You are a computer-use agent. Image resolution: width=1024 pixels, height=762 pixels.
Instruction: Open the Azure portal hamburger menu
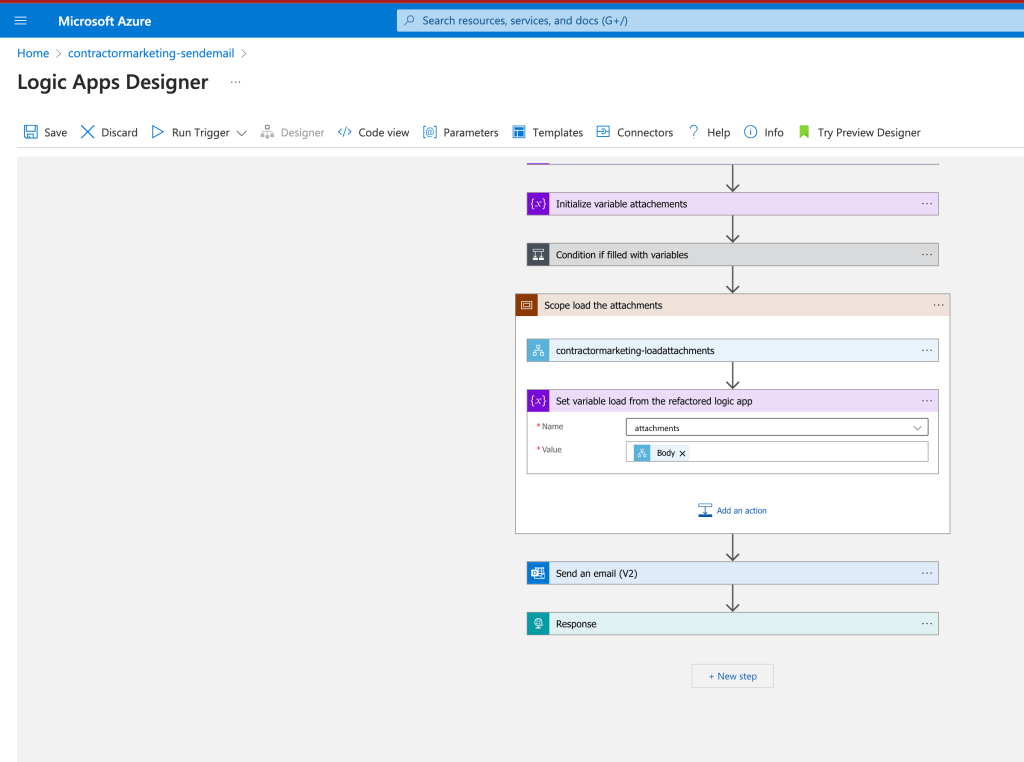(20, 21)
